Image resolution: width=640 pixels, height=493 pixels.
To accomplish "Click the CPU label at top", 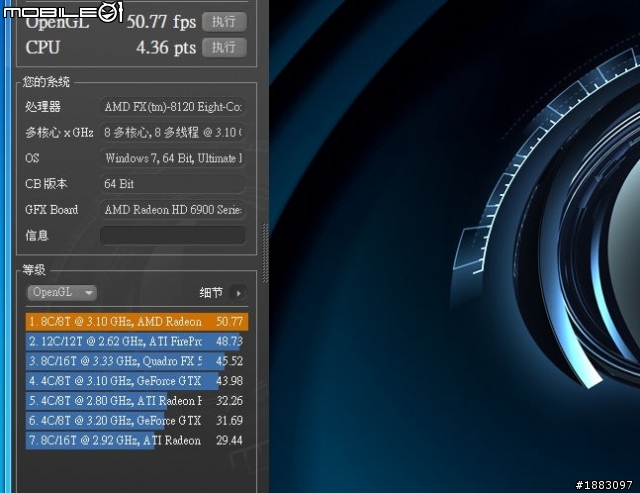I will click(x=43, y=47).
